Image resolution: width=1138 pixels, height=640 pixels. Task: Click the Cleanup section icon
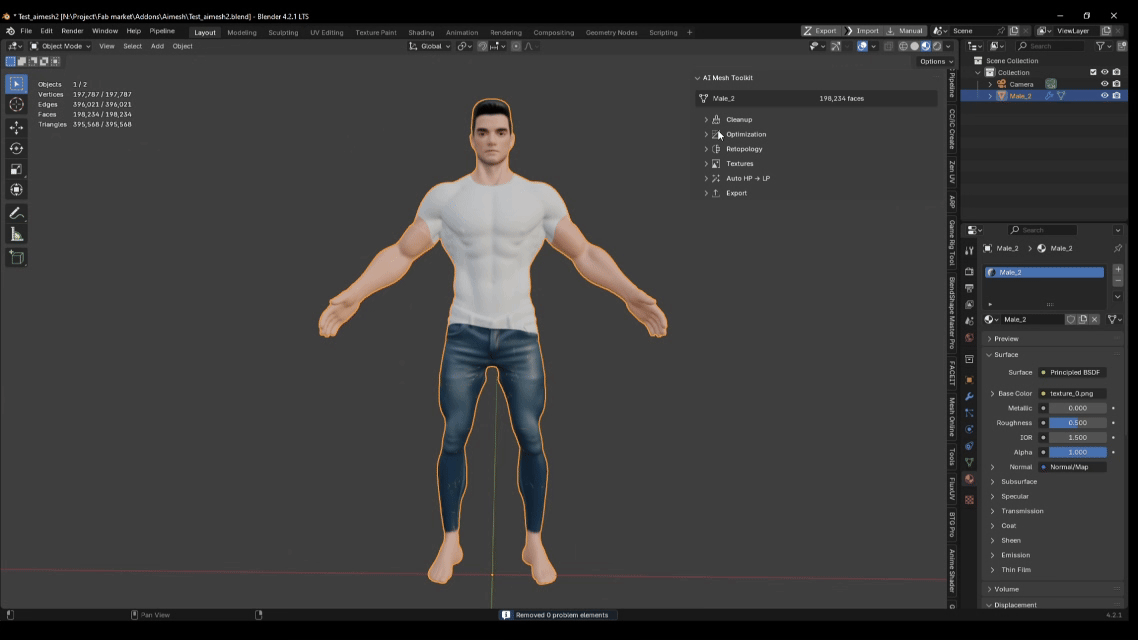[716, 120]
